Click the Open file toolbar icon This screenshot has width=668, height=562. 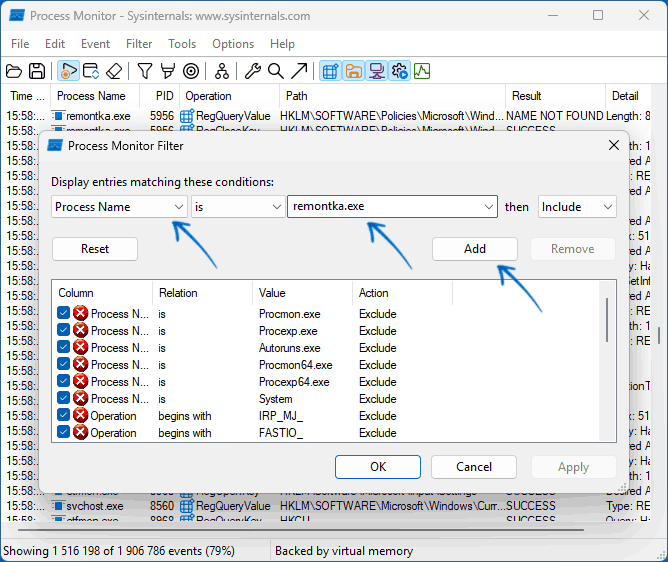click(14, 71)
